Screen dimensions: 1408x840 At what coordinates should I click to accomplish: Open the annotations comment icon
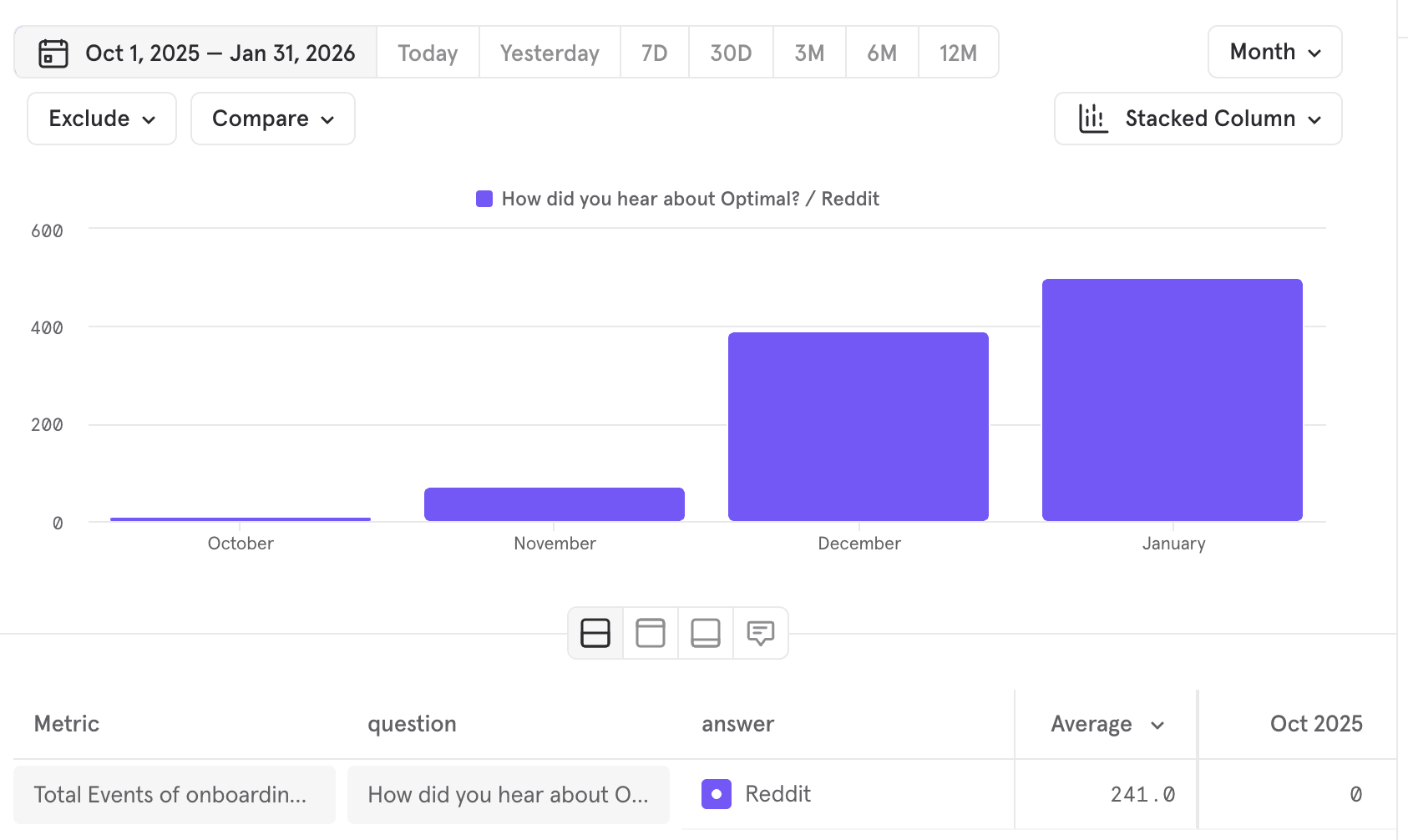[x=761, y=633]
